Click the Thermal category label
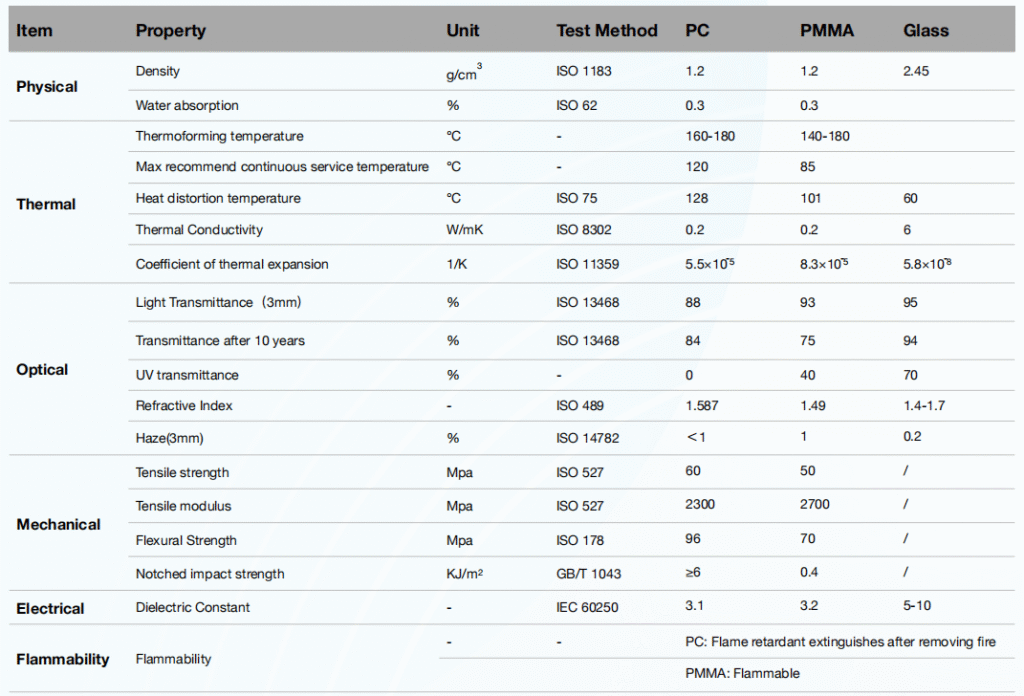The image size is (1024, 696). 46,204
